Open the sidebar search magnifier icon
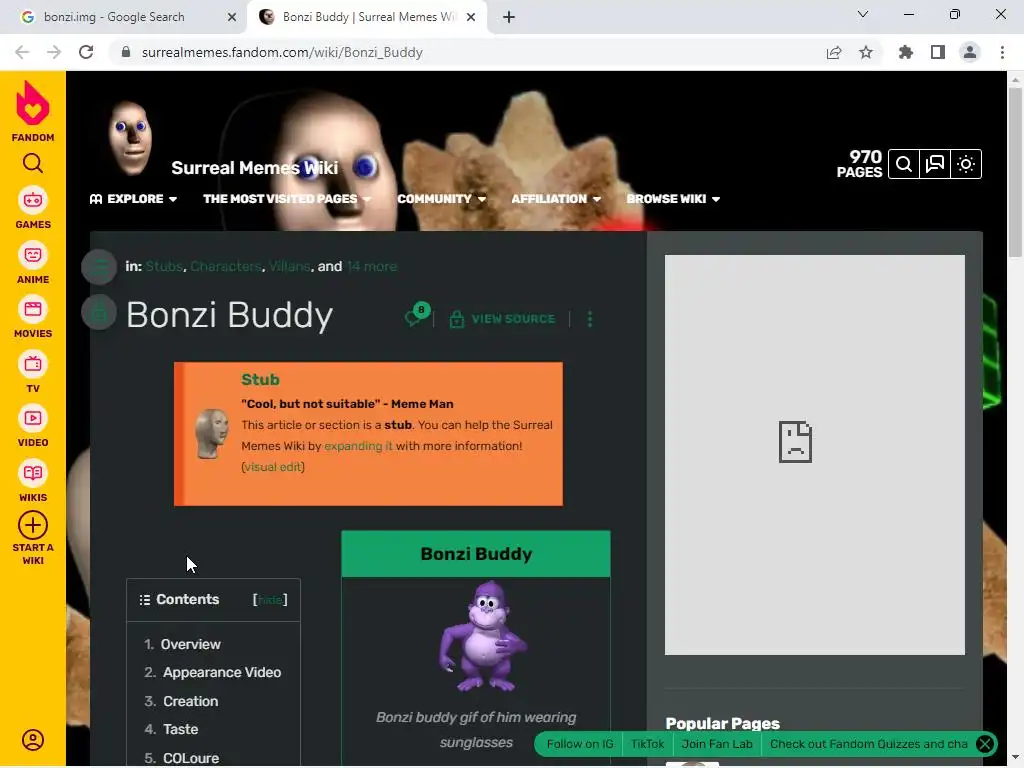 [x=33, y=163]
